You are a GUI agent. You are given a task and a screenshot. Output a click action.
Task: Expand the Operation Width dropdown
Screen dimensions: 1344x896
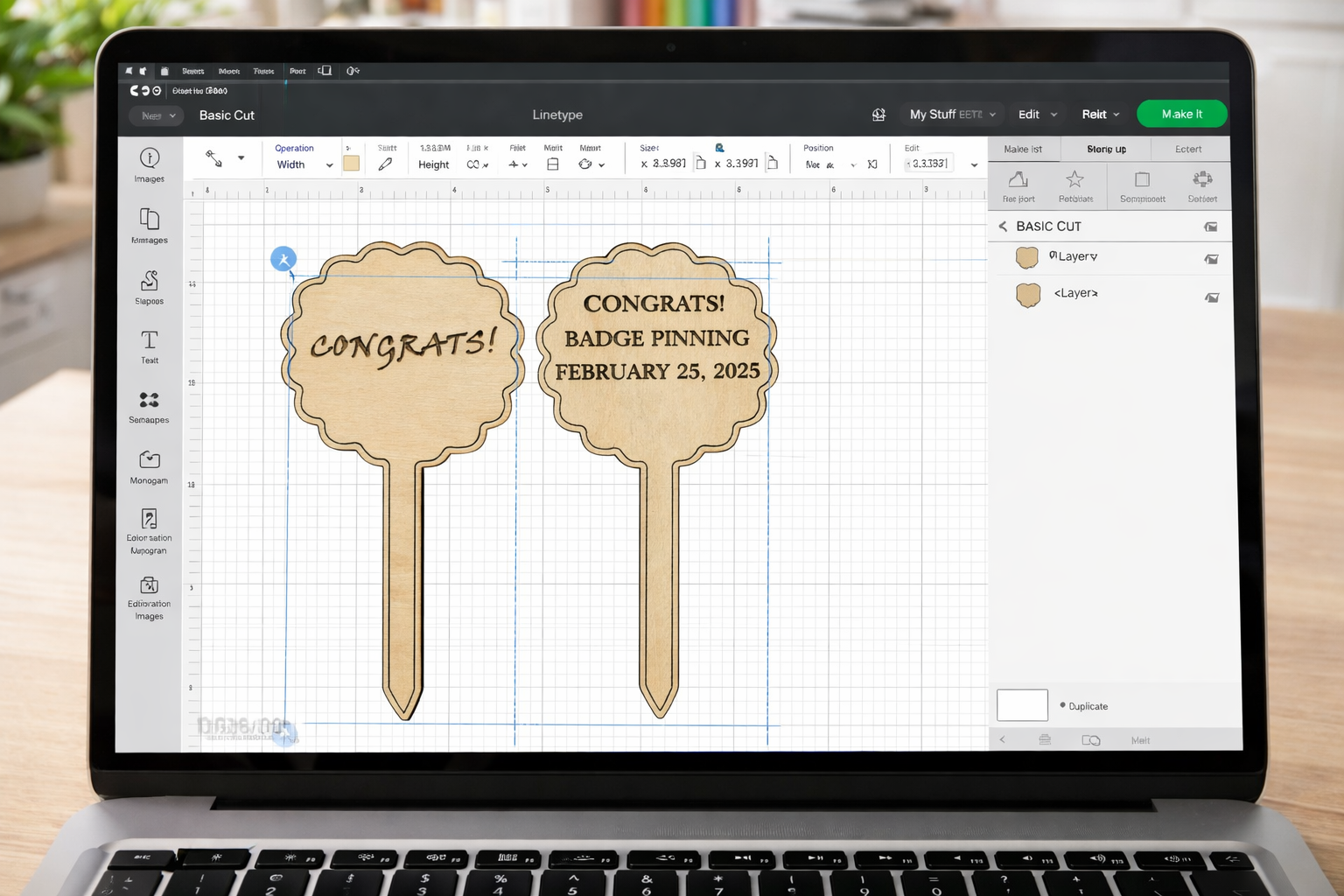[x=329, y=165]
